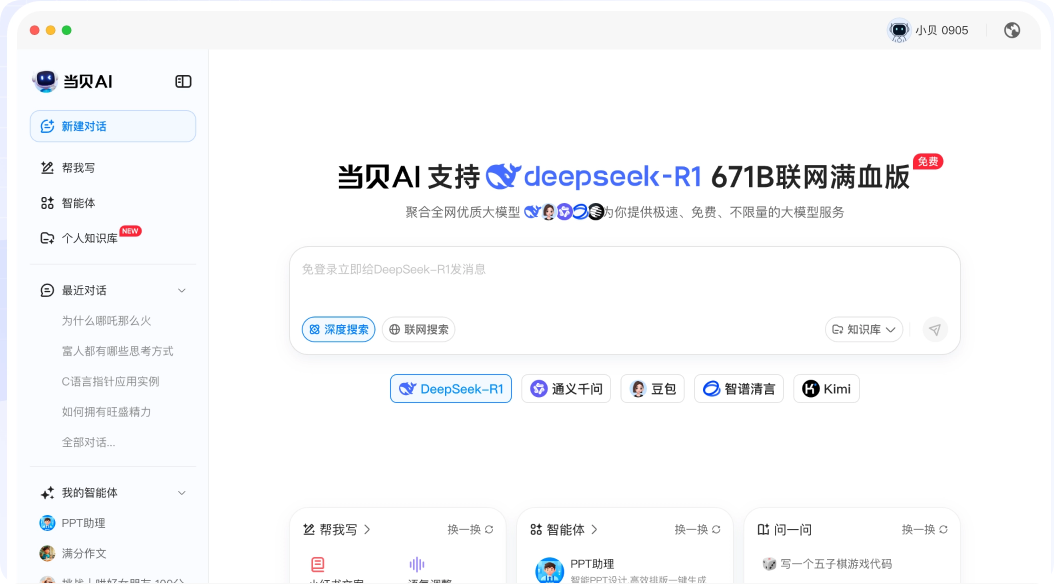Select the DeepSeek-R1 model
The width and height of the screenshot is (1054, 584).
click(451, 388)
